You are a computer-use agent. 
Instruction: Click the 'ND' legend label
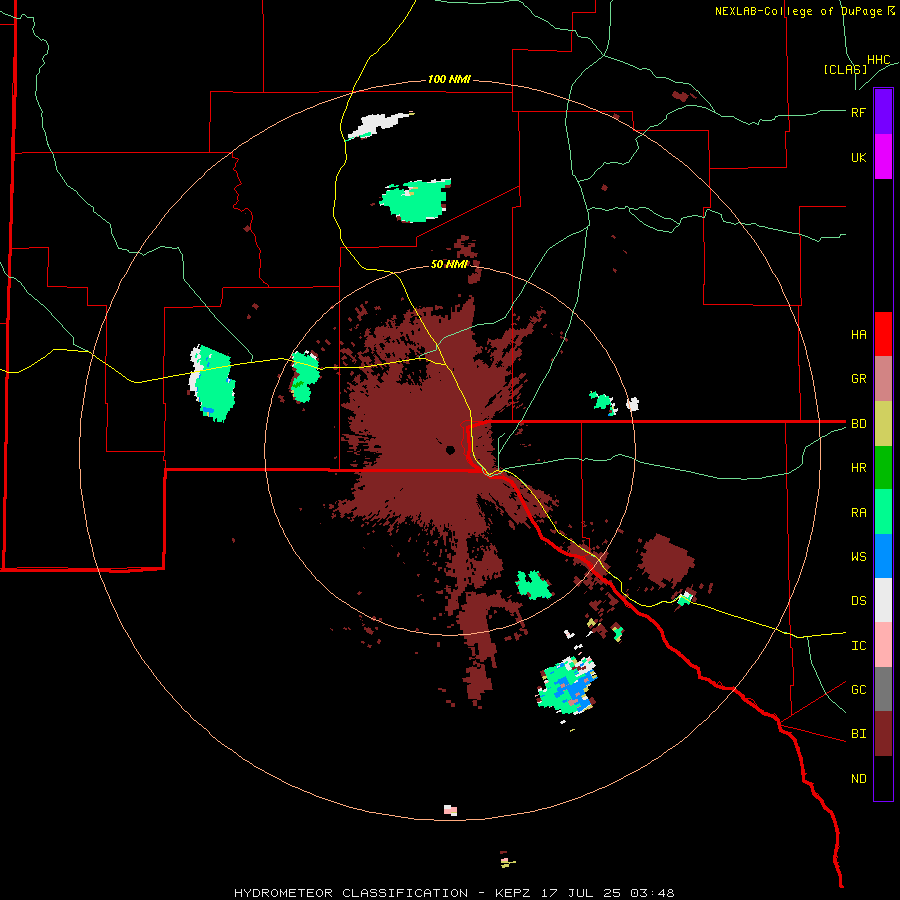tap(858, 779)
